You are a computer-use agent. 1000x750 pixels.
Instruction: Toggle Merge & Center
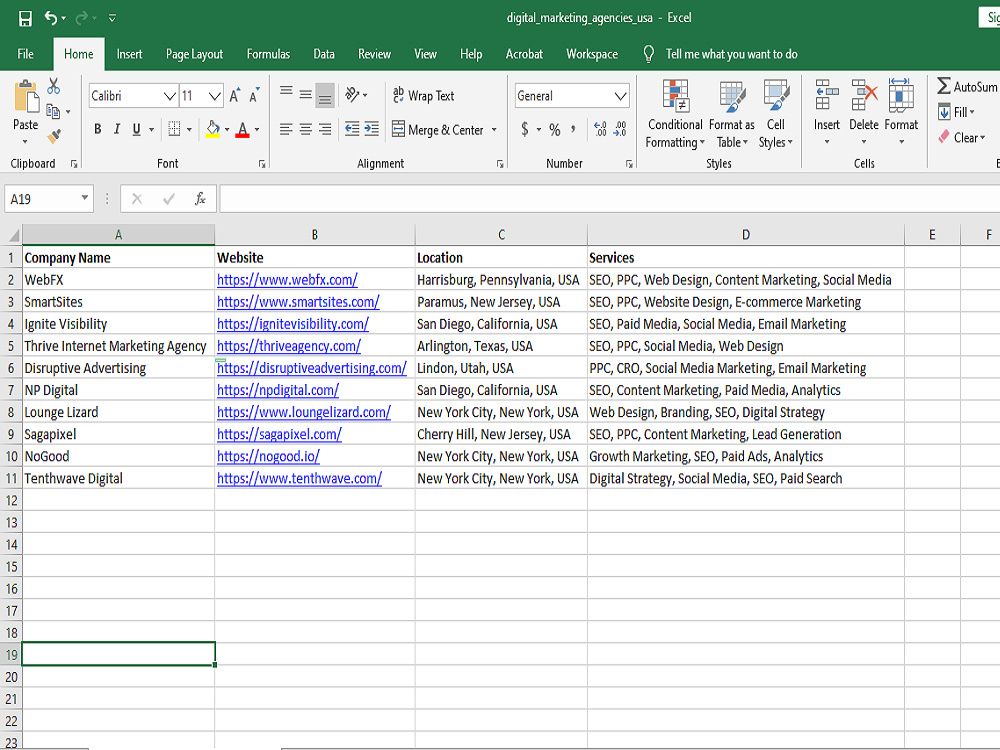coord(438,129)
